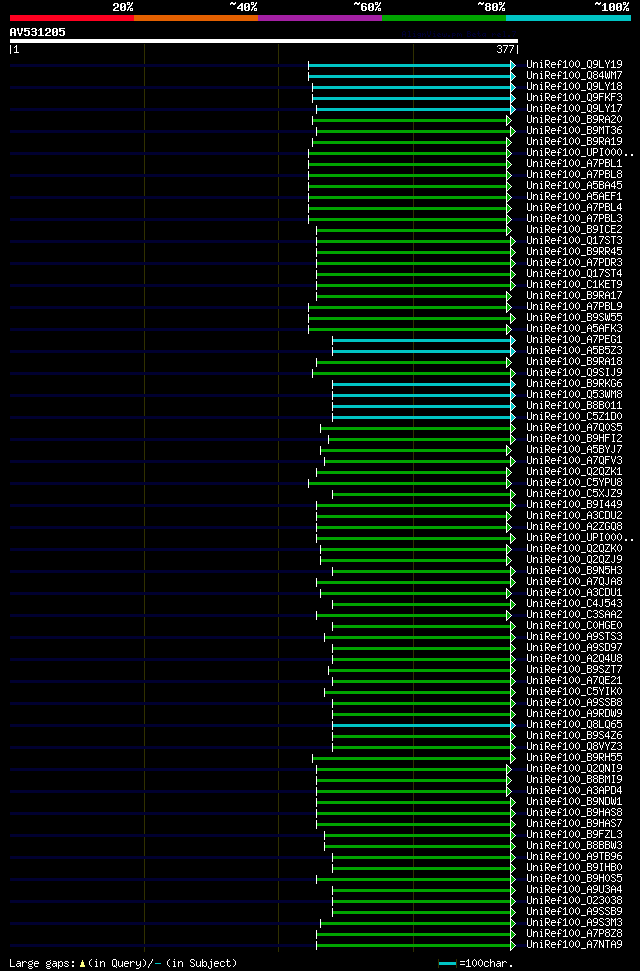Click the cyan alignment bar for UniRef100_A7PEG1
This screenshot has width=640, height=971.
pyautogui.click(x=424, y=340)
